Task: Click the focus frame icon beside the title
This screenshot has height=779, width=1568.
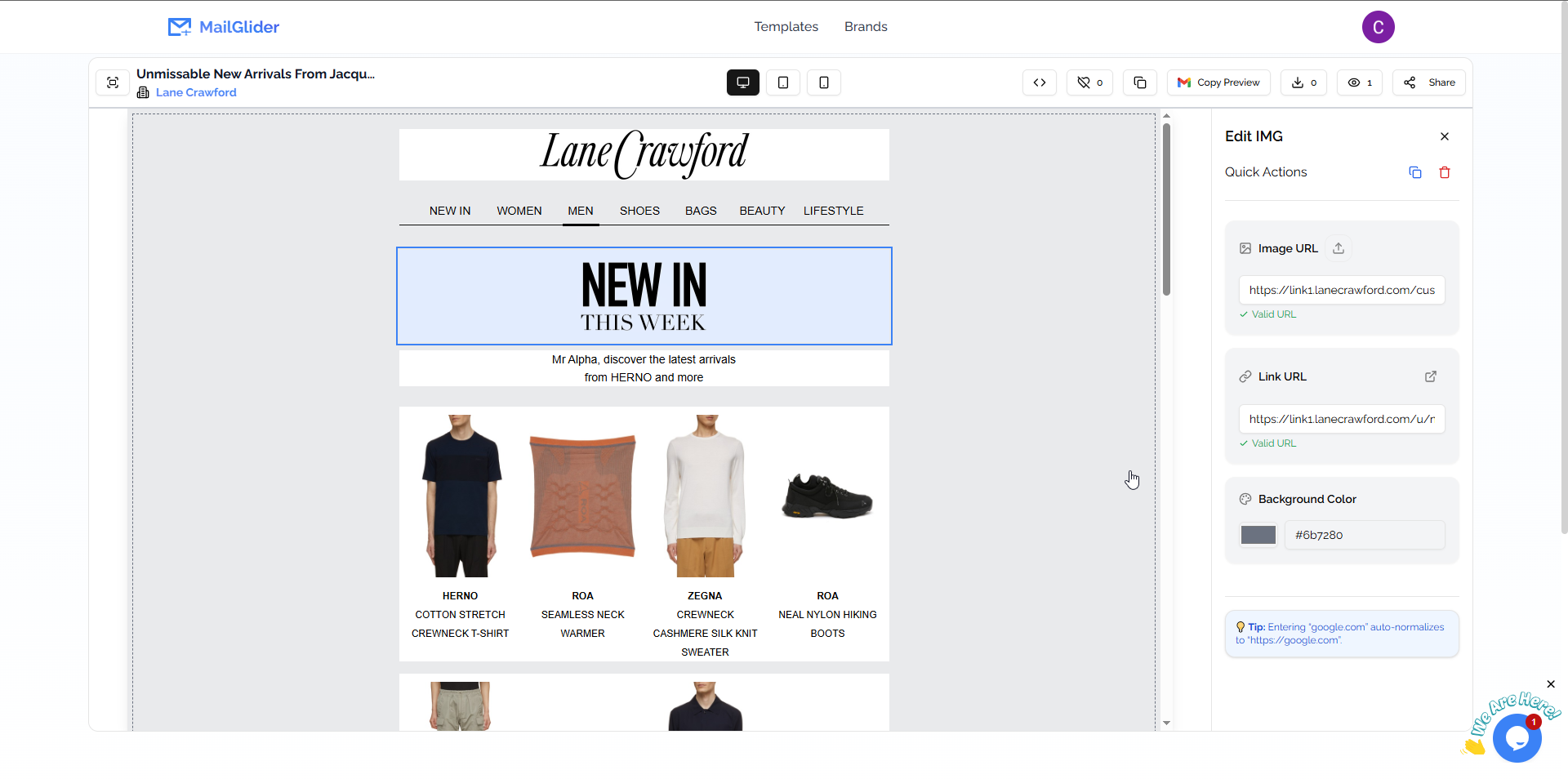Action: [x=113, y=82]
